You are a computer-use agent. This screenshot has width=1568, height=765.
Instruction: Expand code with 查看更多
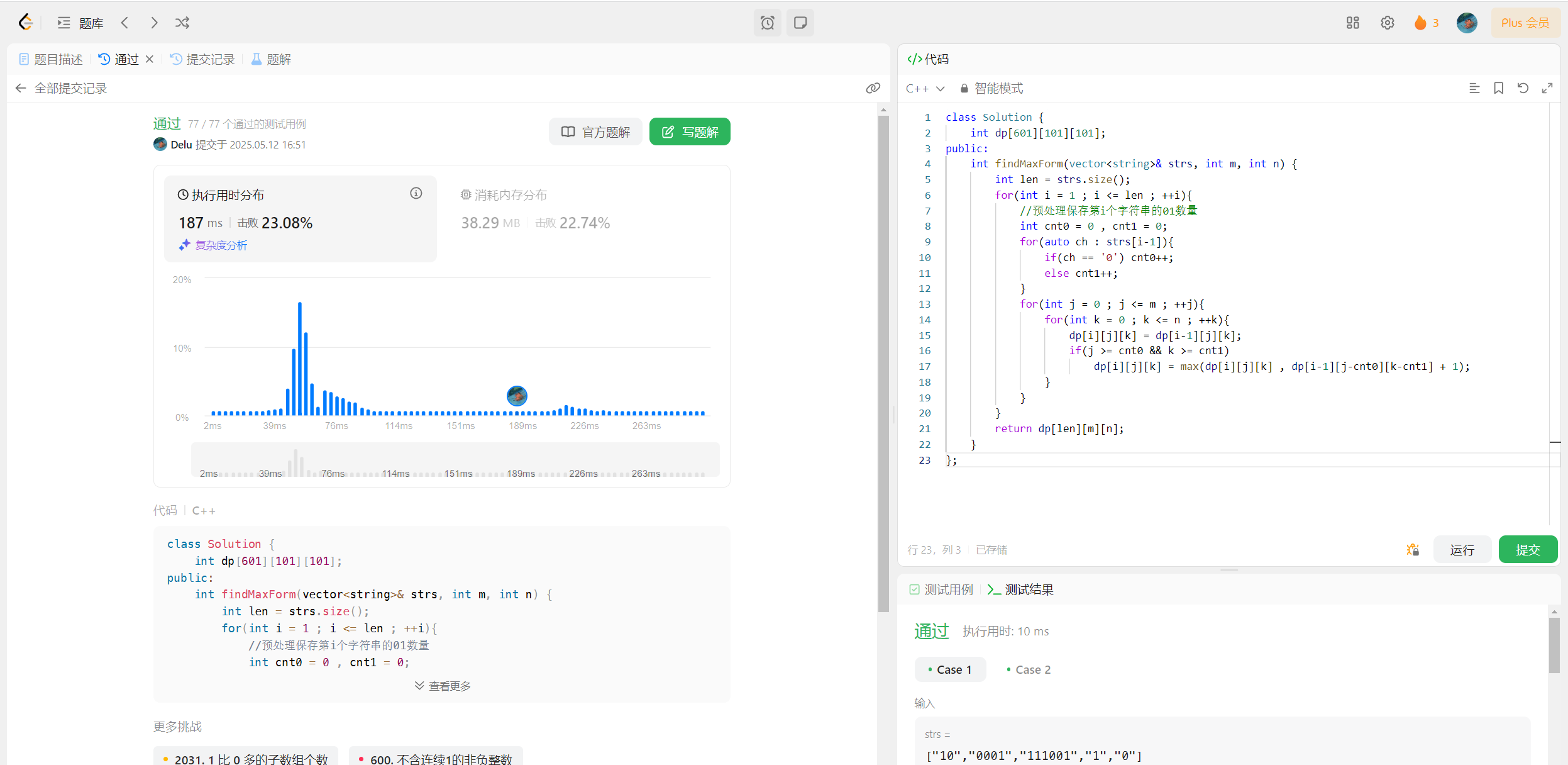[x=443, y=686]
